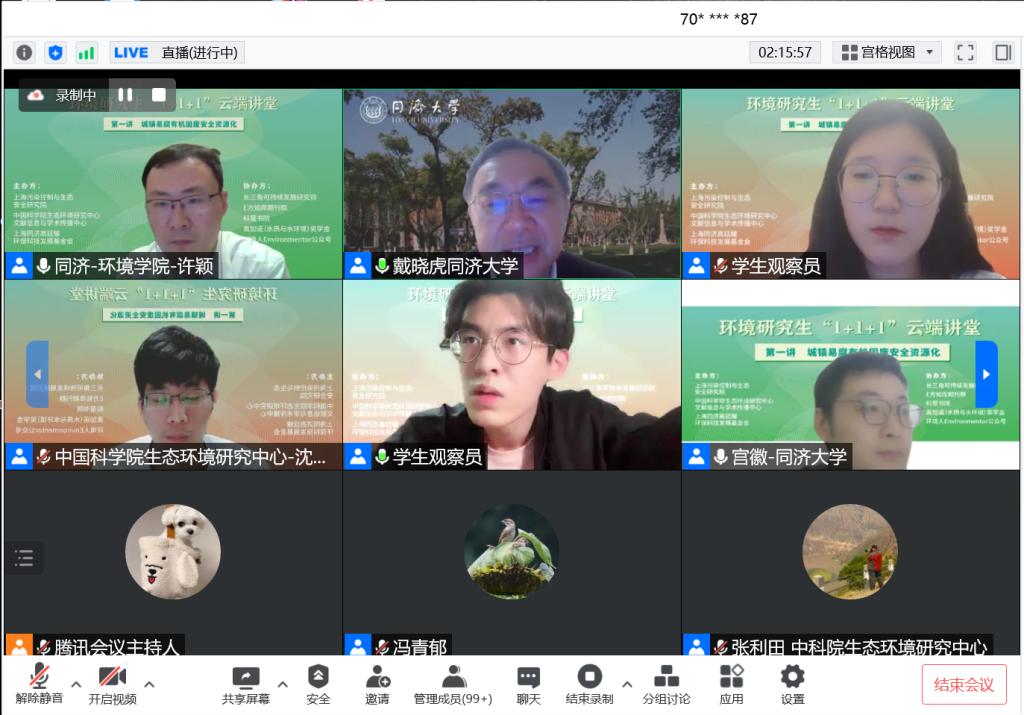The height and width of the screenshot is (715, 1024).
Task: Open the 应用 apps menu
Action: point(731,684)
